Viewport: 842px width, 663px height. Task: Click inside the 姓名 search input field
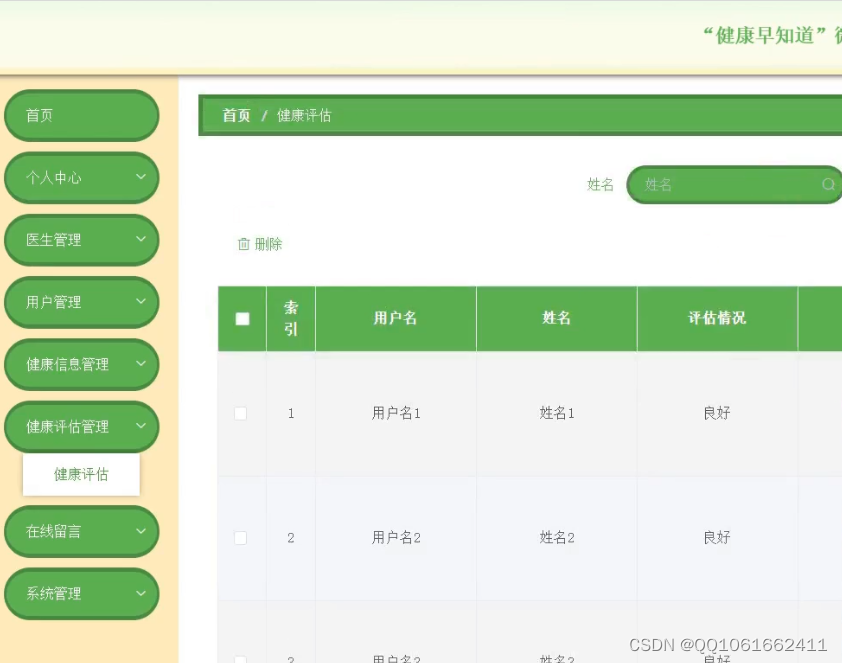point(720,184)
